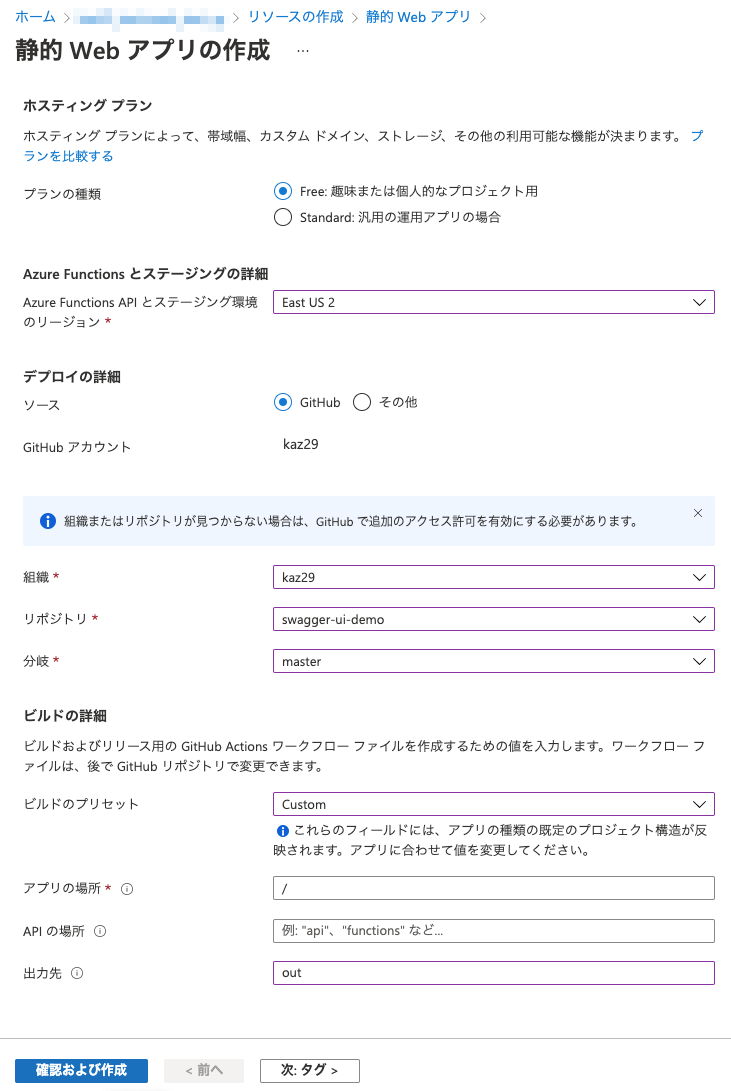Viewport: 731px width, 1091px height.
Task: Select GitHub as the deployment source
Action: tap(283, 402)
